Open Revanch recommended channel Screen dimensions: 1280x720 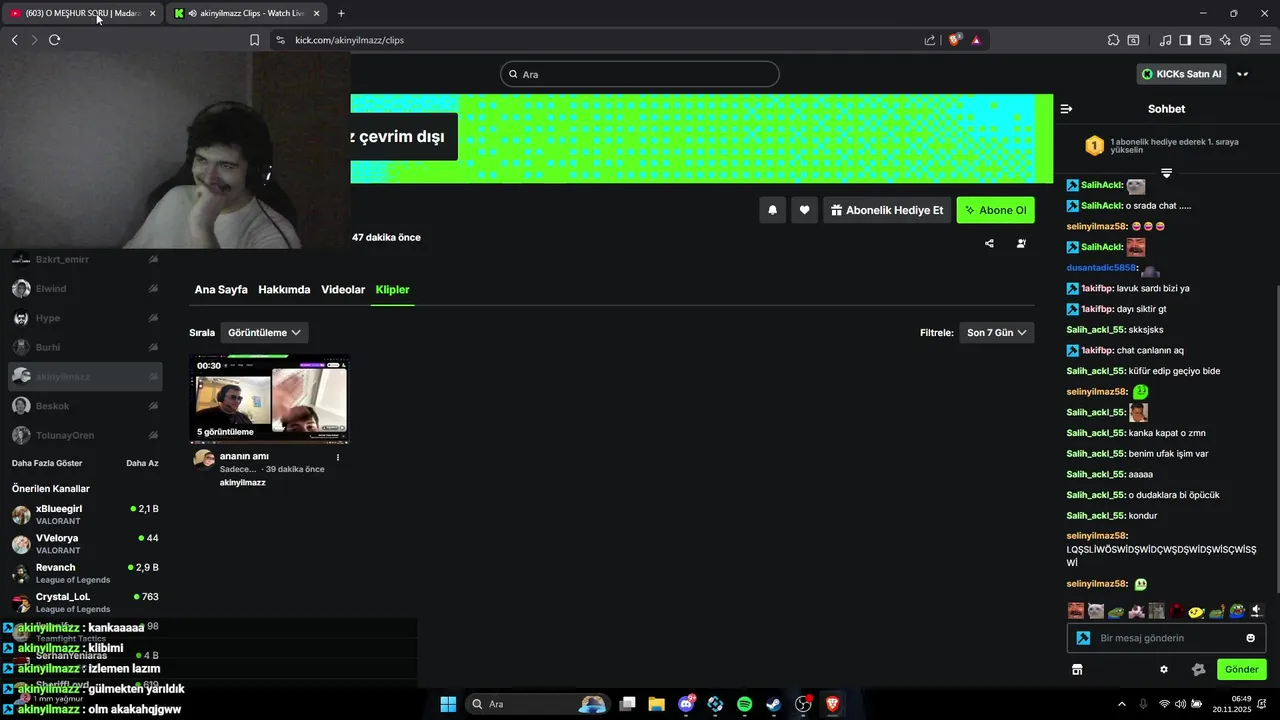pyautogui.click(x=86, y=574)
